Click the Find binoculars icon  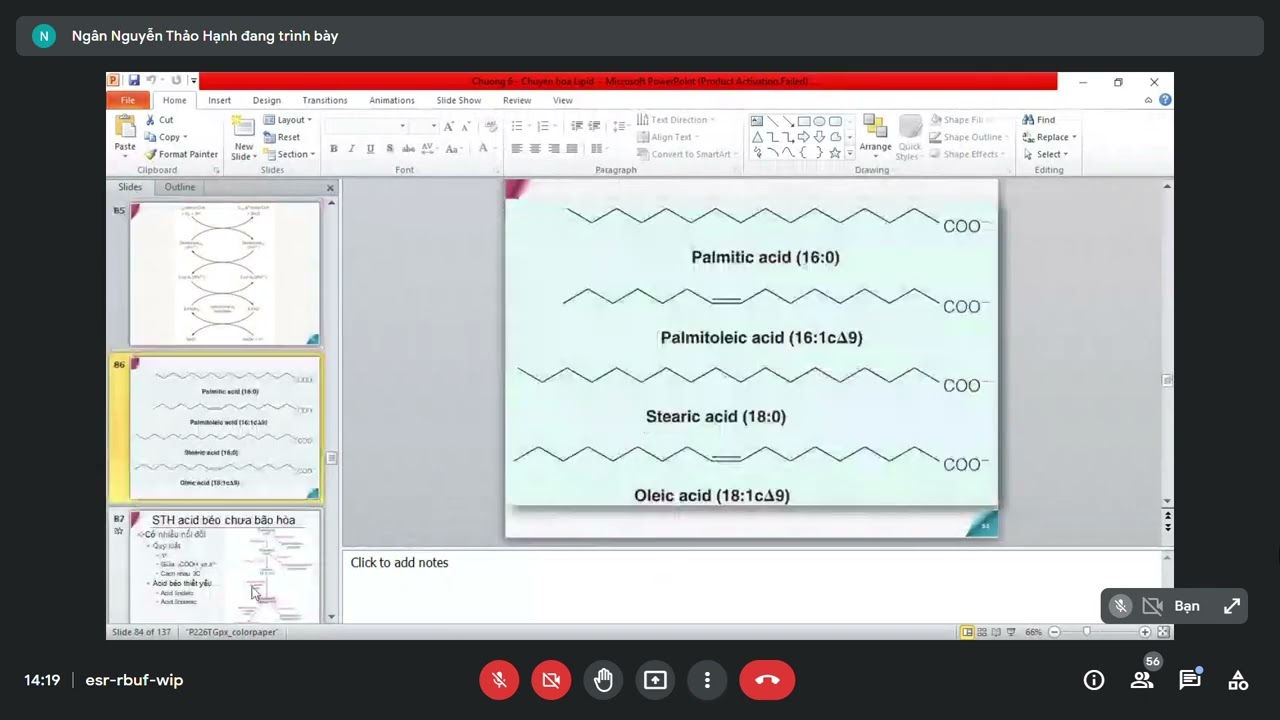[x=1028, y=120]
